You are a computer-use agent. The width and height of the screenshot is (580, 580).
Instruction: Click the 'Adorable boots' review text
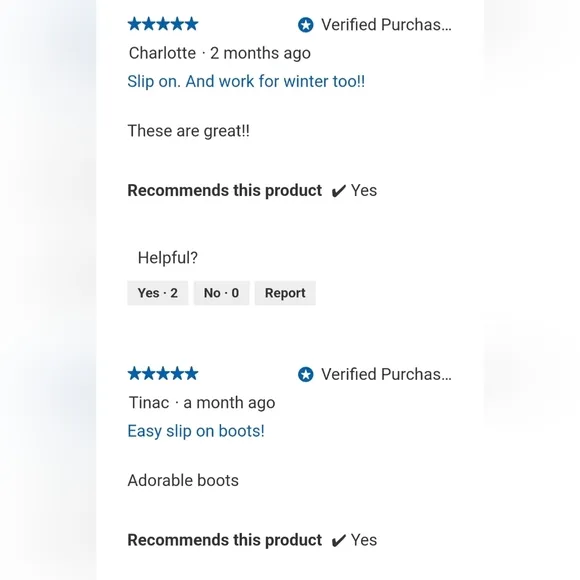(x=183, y=480)
